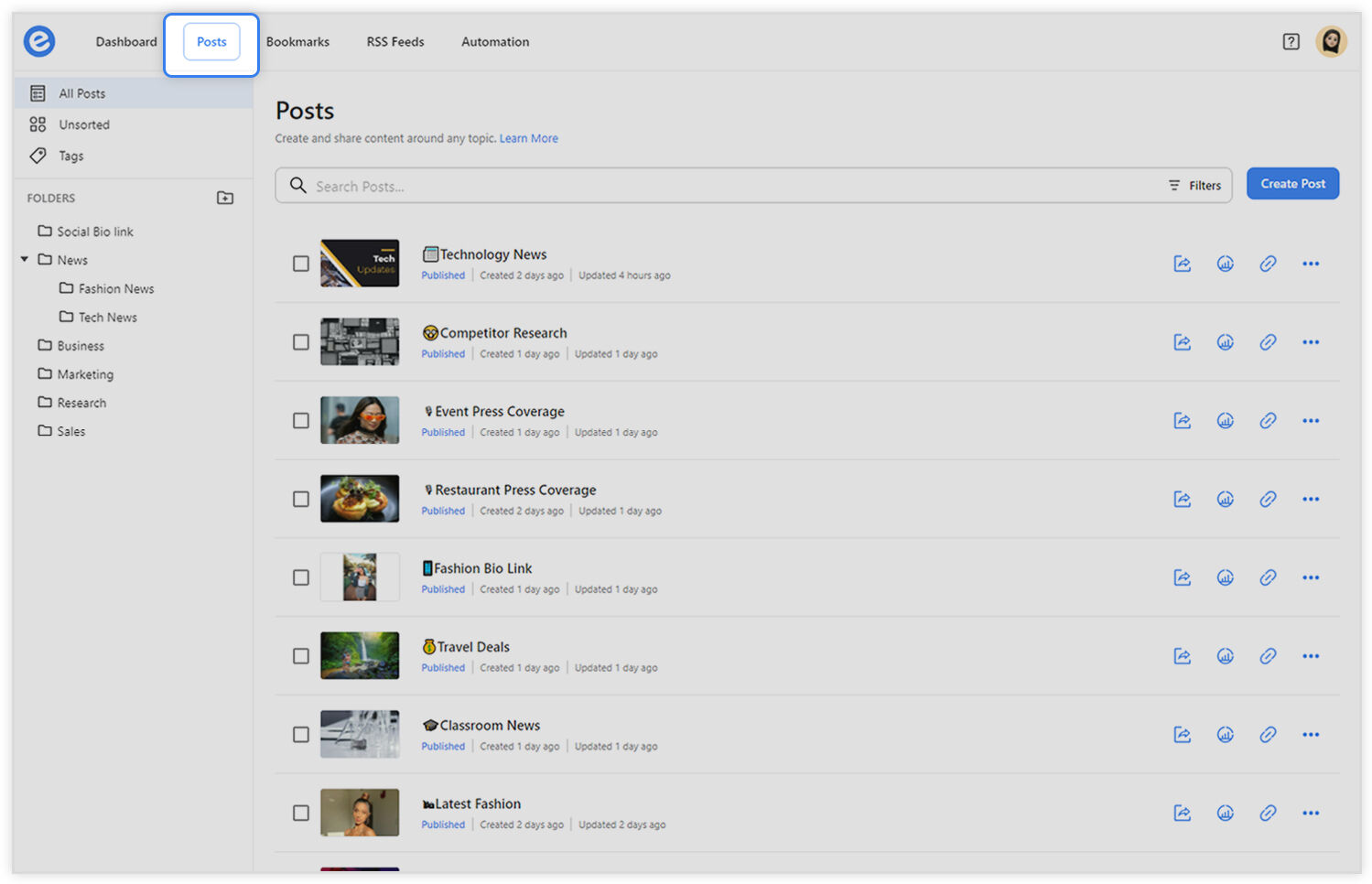The image size is (1372, 884).
Task: Click the Restaurant Press Coverage thumbnail
Action: [360, 499]
